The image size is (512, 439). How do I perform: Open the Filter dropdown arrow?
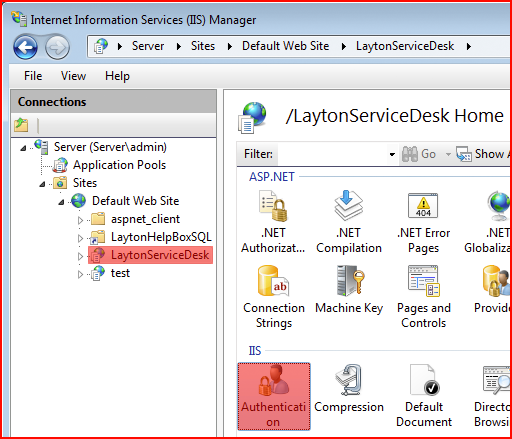pos(392,154)
